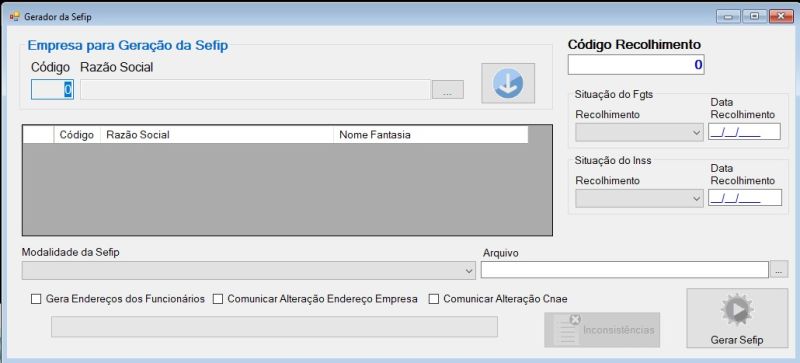Maximize the Gerador da Sefip window
This screenshot has height=363, width=800.
(754, 17)
